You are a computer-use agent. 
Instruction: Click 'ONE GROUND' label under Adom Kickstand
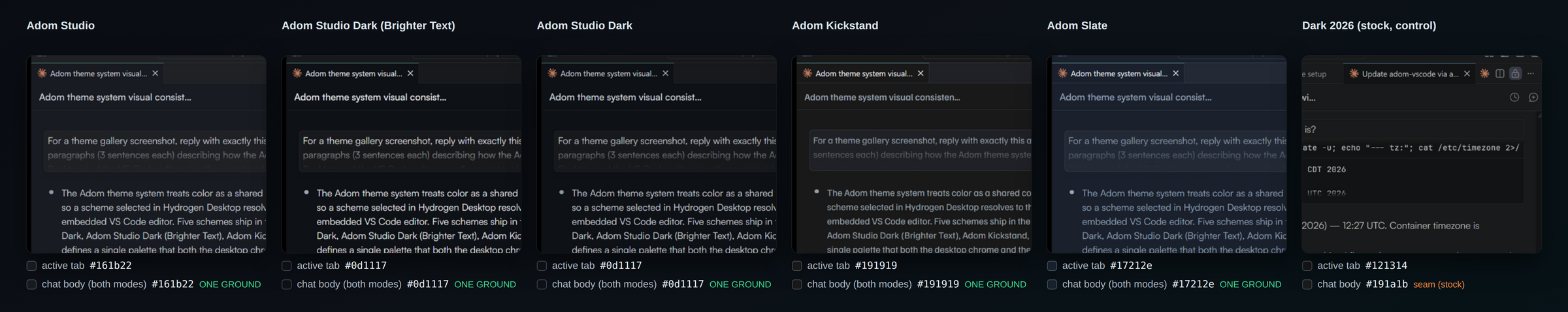click(x=996, y=285)
